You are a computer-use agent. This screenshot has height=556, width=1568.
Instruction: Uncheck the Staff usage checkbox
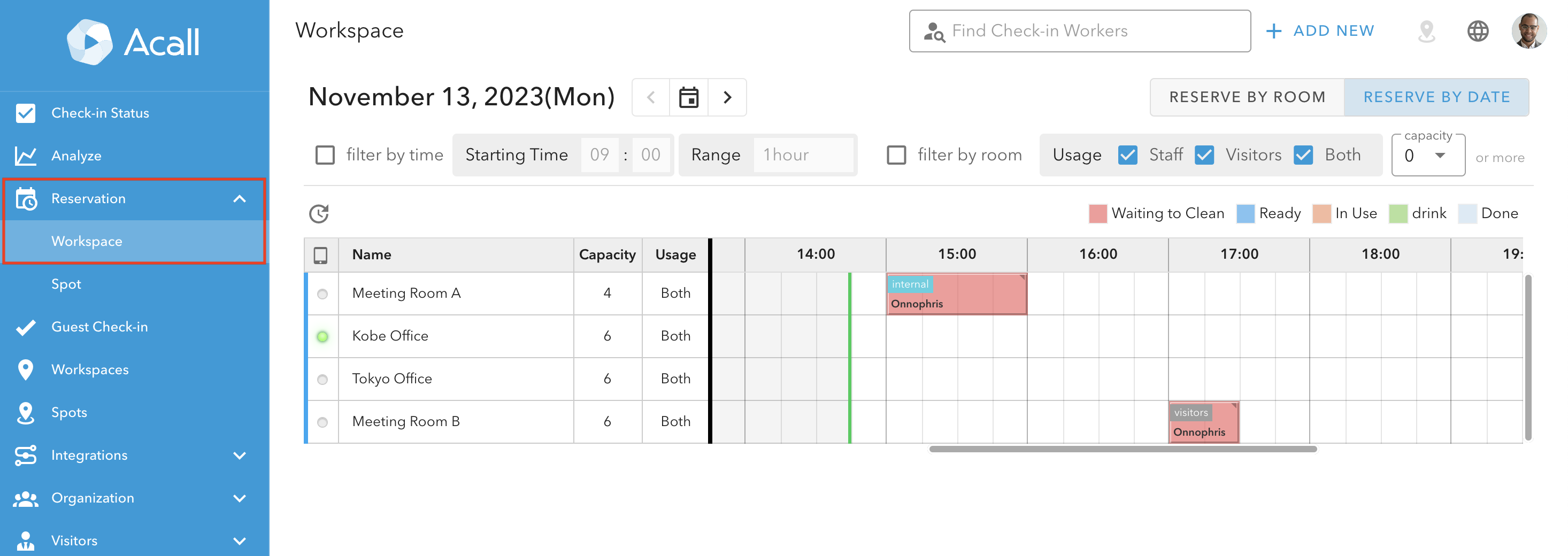[1127, 155]
